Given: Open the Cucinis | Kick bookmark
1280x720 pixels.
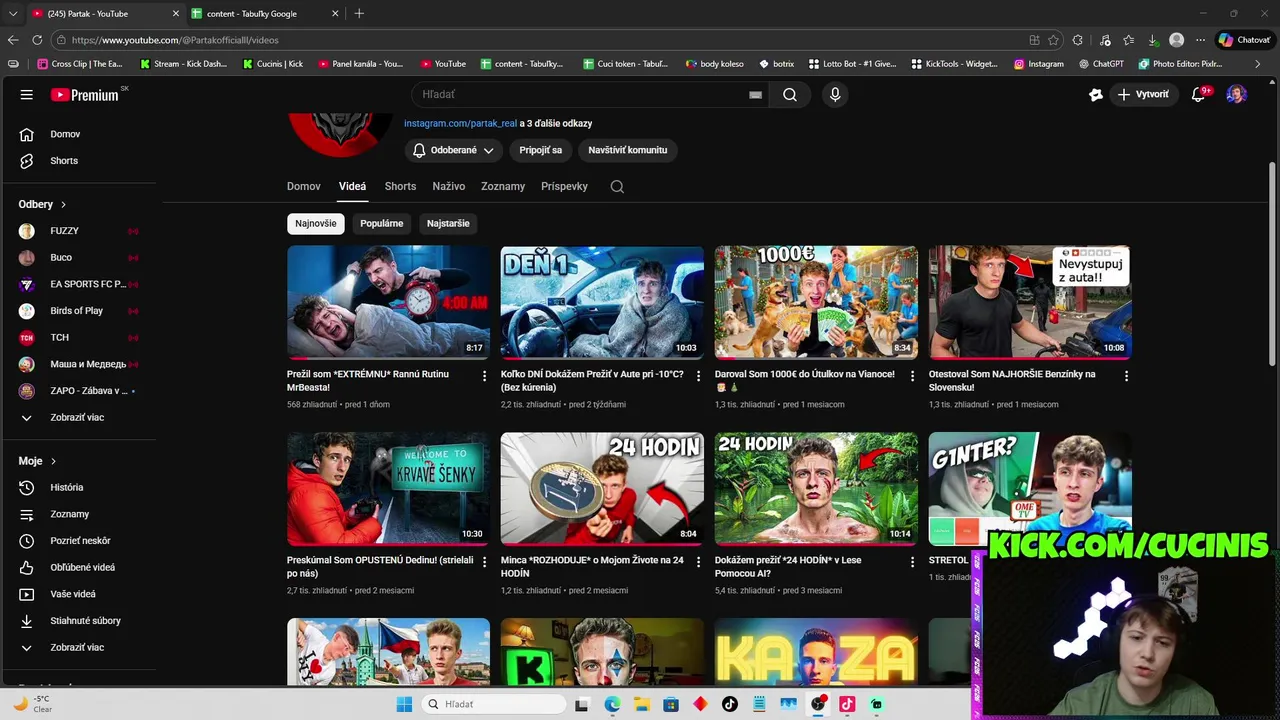Looking at the screenshot, I should [x=271, y=64].
